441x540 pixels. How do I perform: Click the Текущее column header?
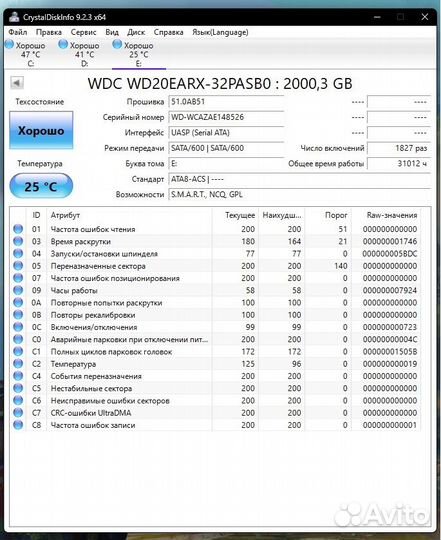[x=235, y=215]
